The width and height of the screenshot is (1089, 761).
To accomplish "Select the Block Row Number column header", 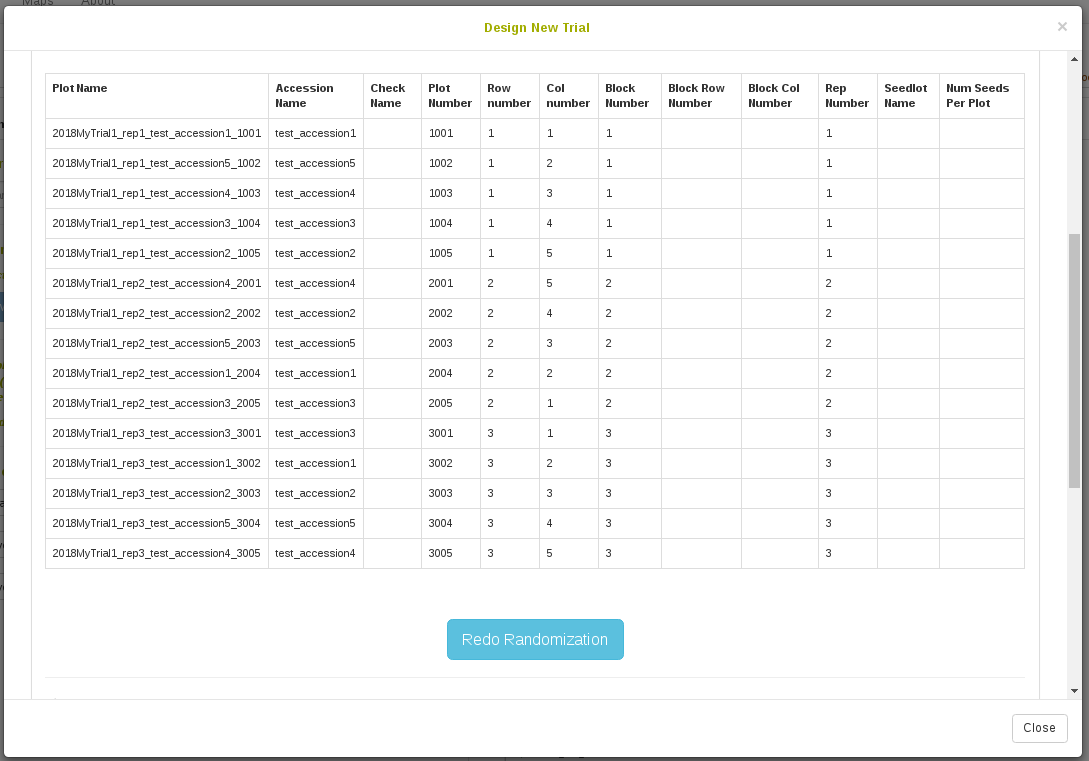I will [x=701, y=96].
